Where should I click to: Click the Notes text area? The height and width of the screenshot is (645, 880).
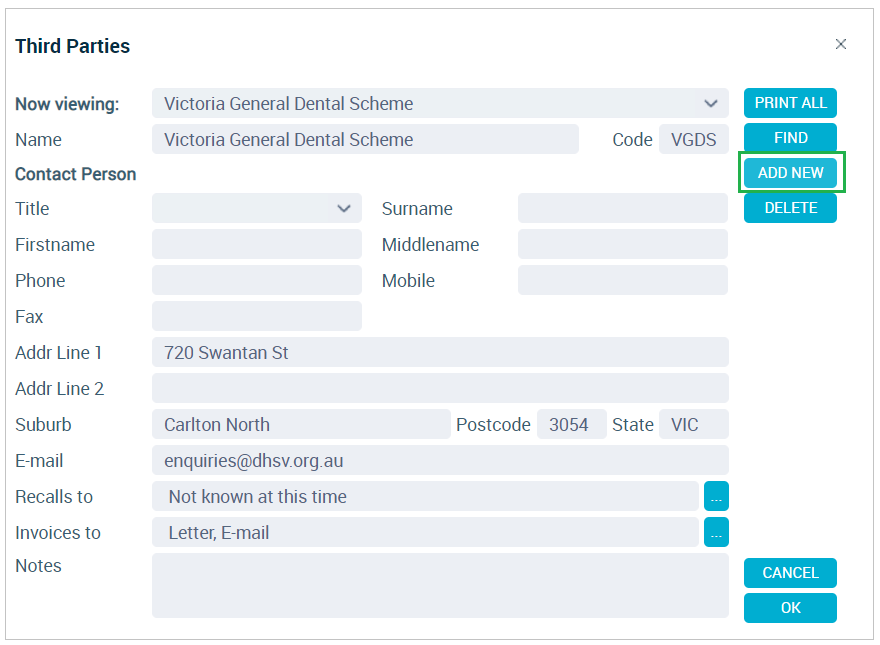pyautogui.click(x=440, y=585)
